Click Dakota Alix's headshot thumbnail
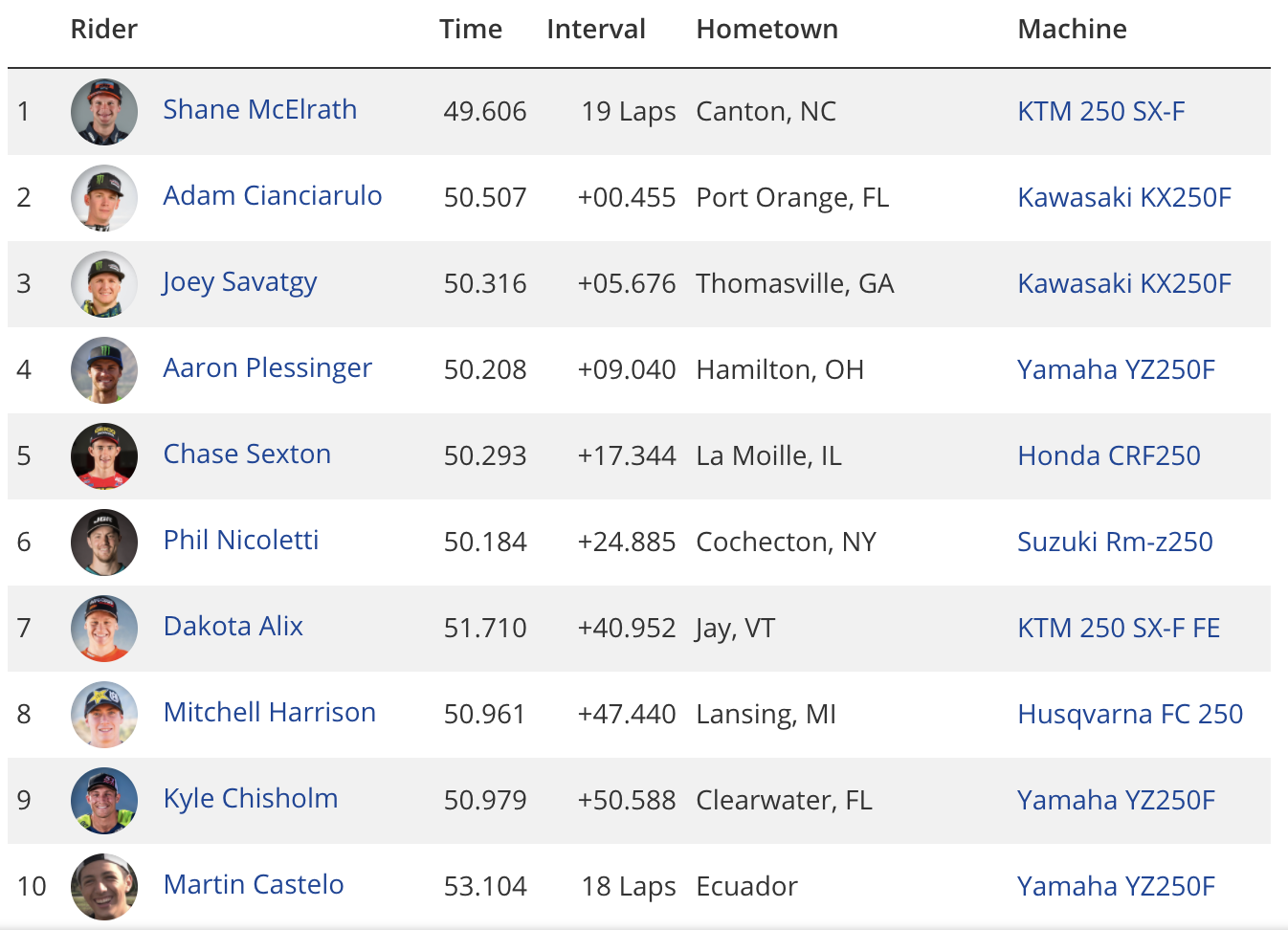Viewport: 1288px width, 930px height. (x=104, y=629)
